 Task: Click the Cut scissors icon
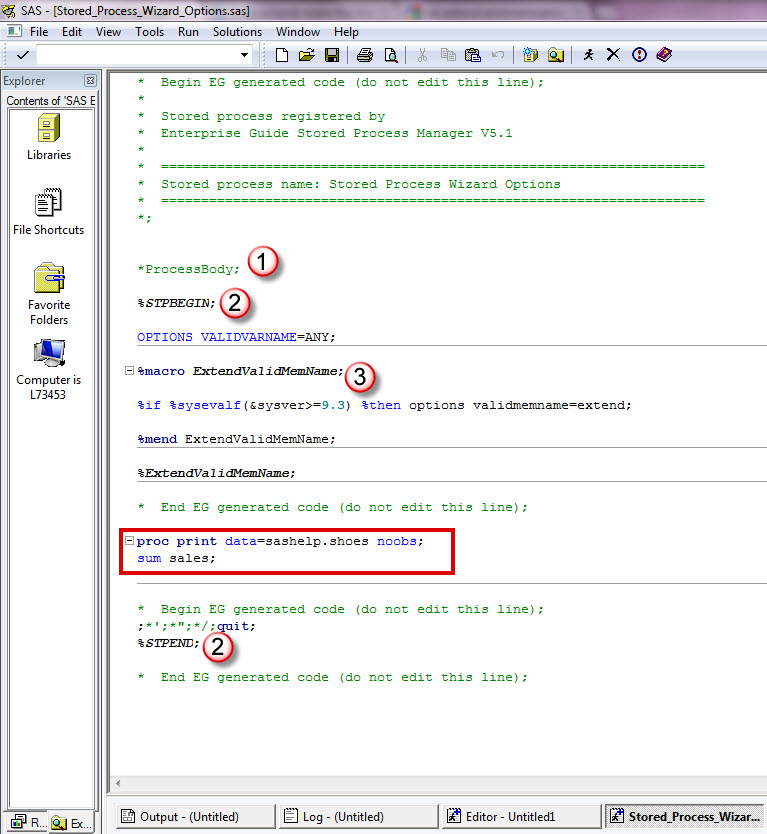click(x=422, y=55)
